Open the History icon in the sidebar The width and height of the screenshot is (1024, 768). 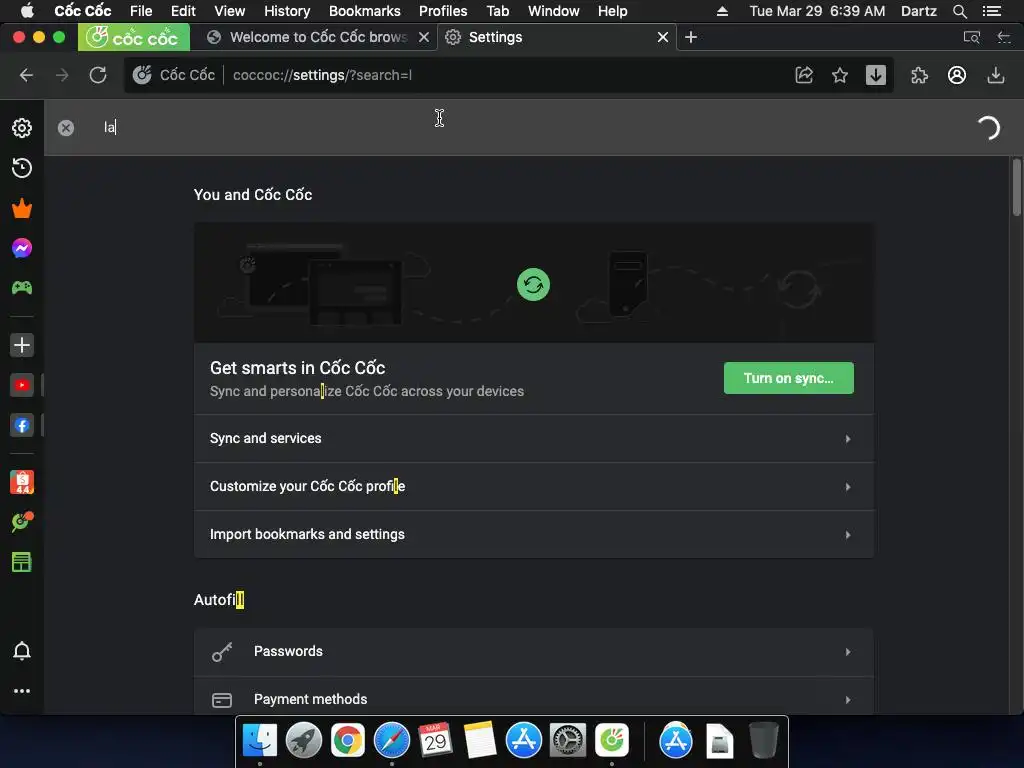coord(22,168)
